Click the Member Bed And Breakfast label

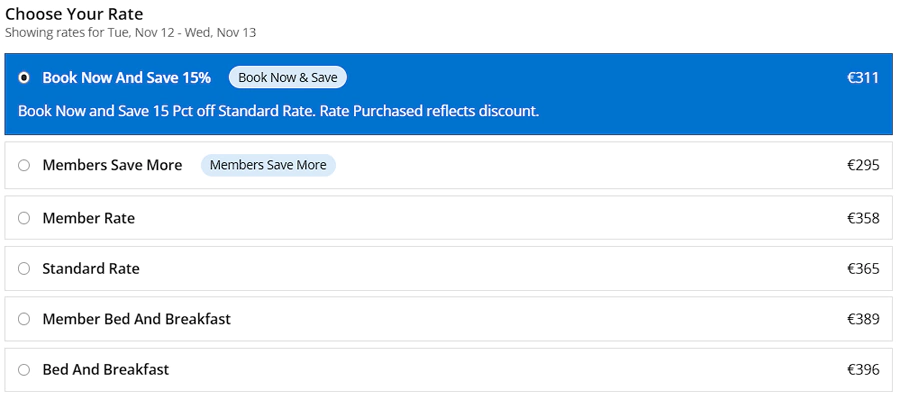[x=136, y=319]
